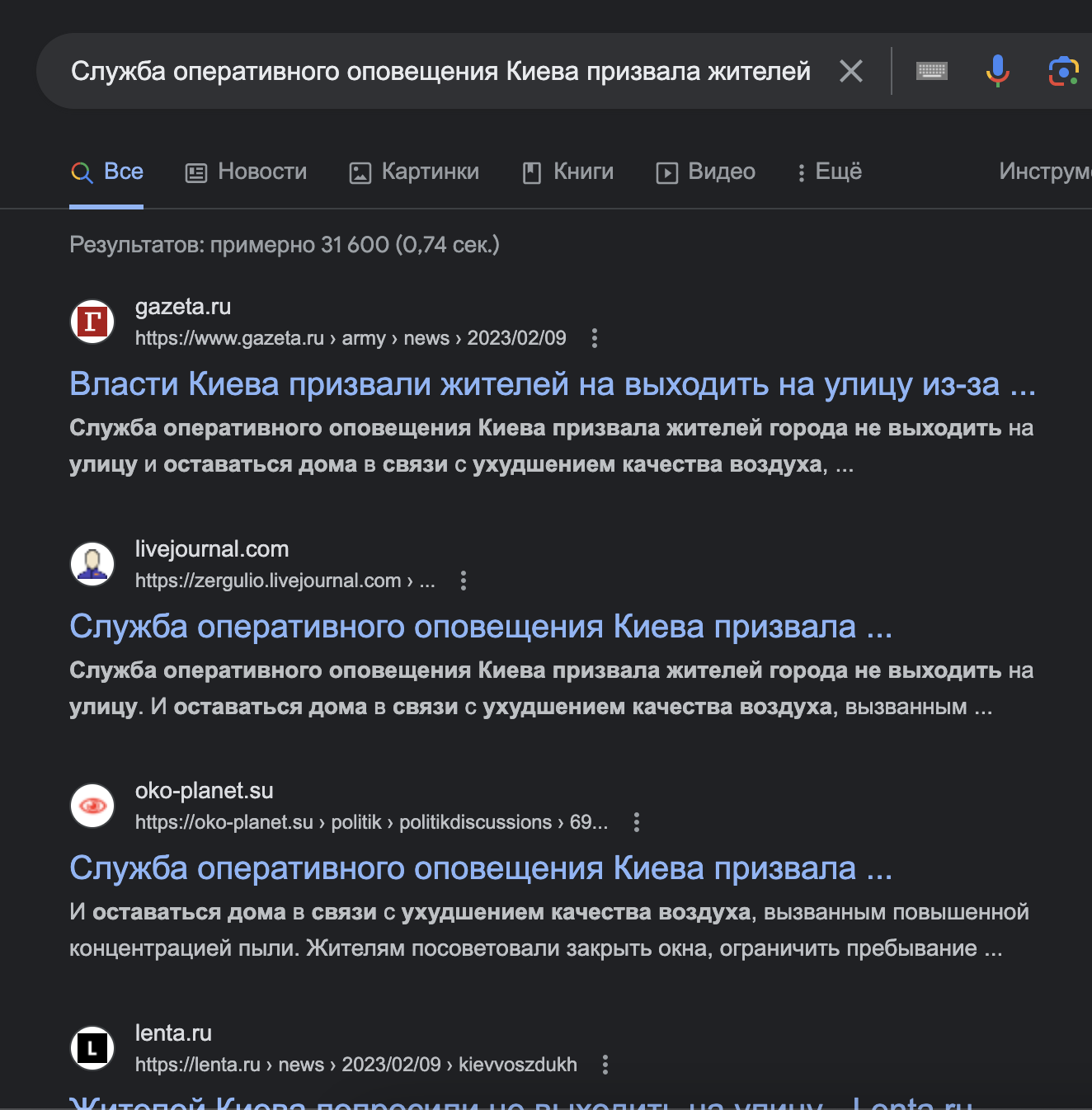Open Google Lens image search
Viewport: 1092px width, 1110px height.
(1063, 72)
